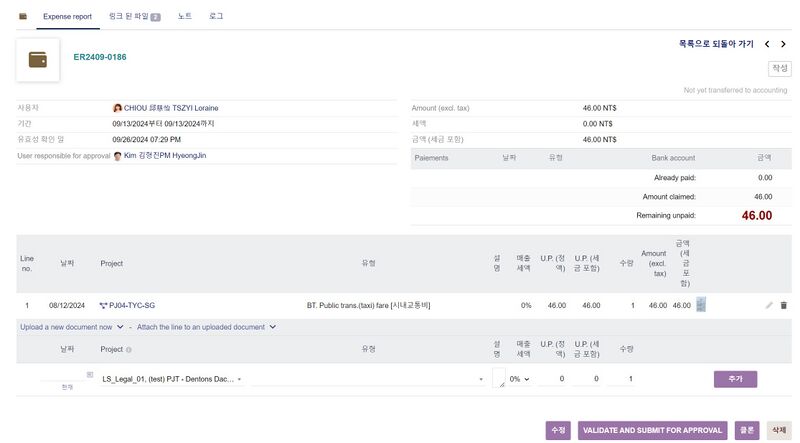This screenshot has height=443, width=800.
Task: Click the wallet icon left of tabs
Action: pos(23,17)
